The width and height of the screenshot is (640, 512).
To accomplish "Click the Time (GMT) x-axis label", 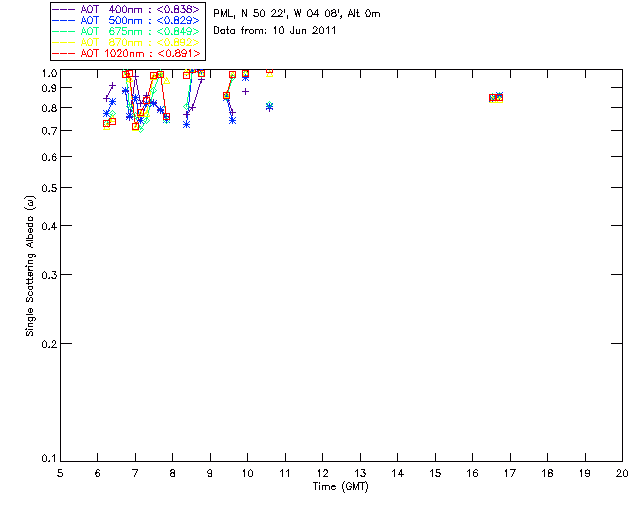I will pos(341,485).
